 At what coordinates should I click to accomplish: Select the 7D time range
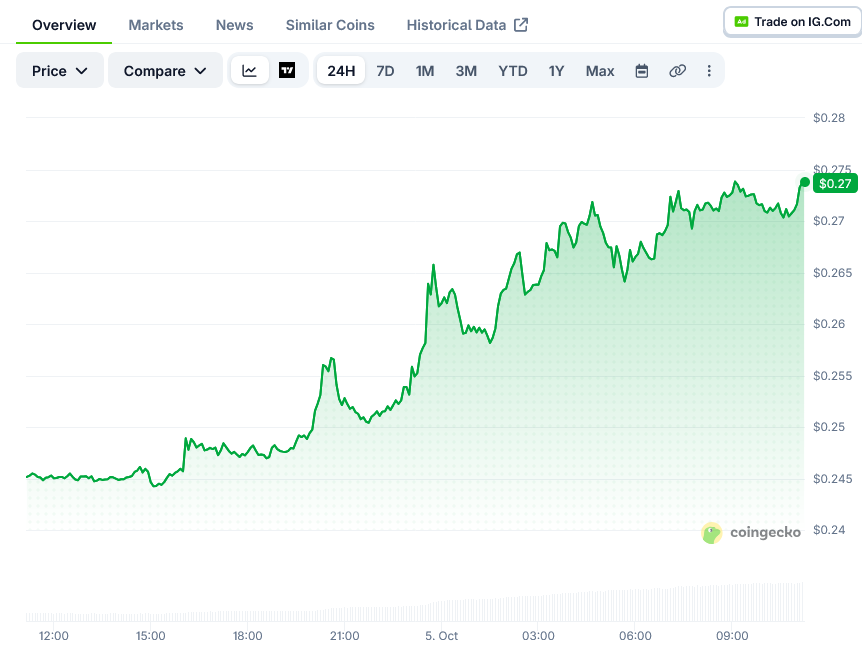pos(385,71)
